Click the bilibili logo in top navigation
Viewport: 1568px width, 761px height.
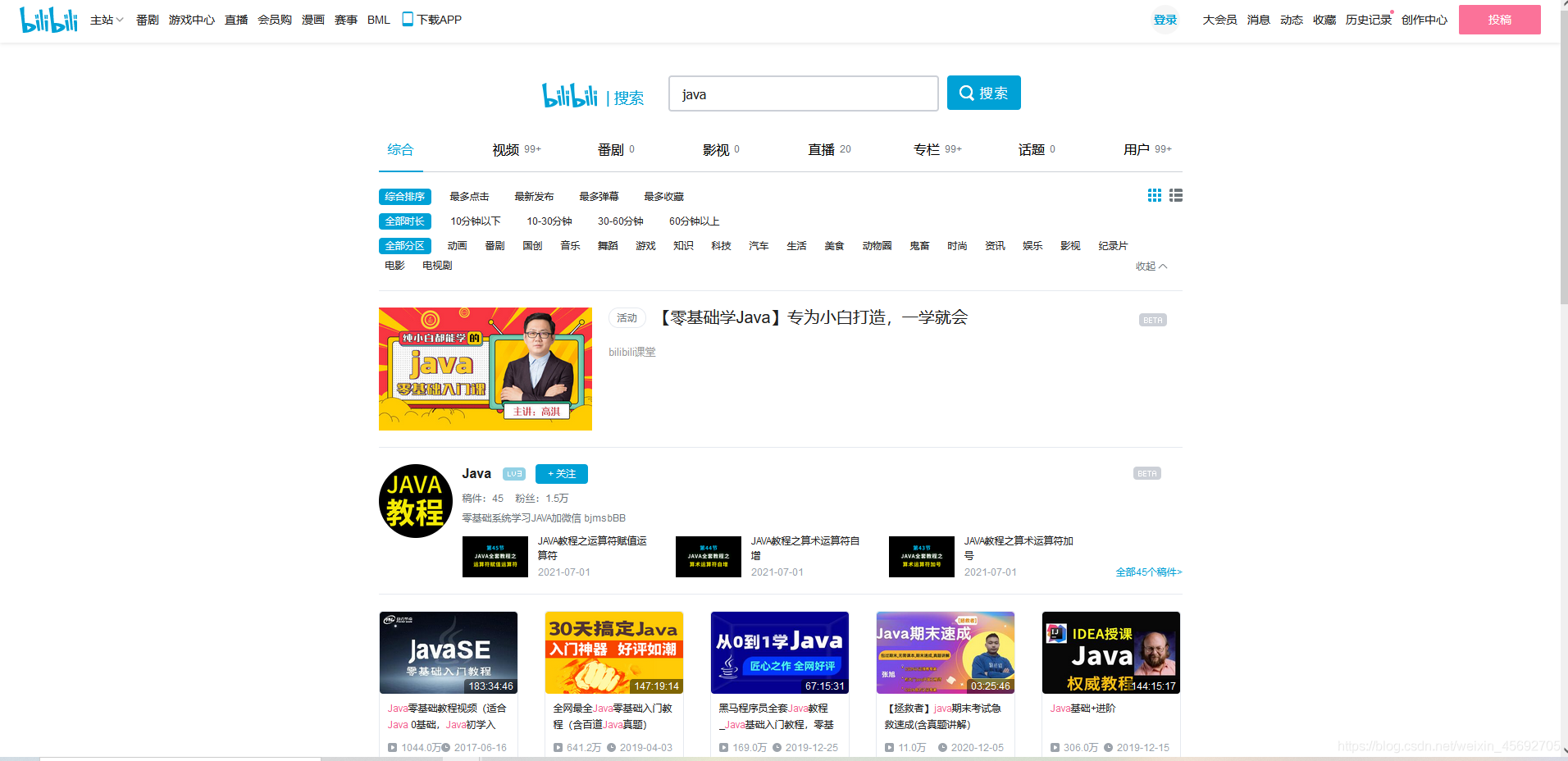point(48,20)
